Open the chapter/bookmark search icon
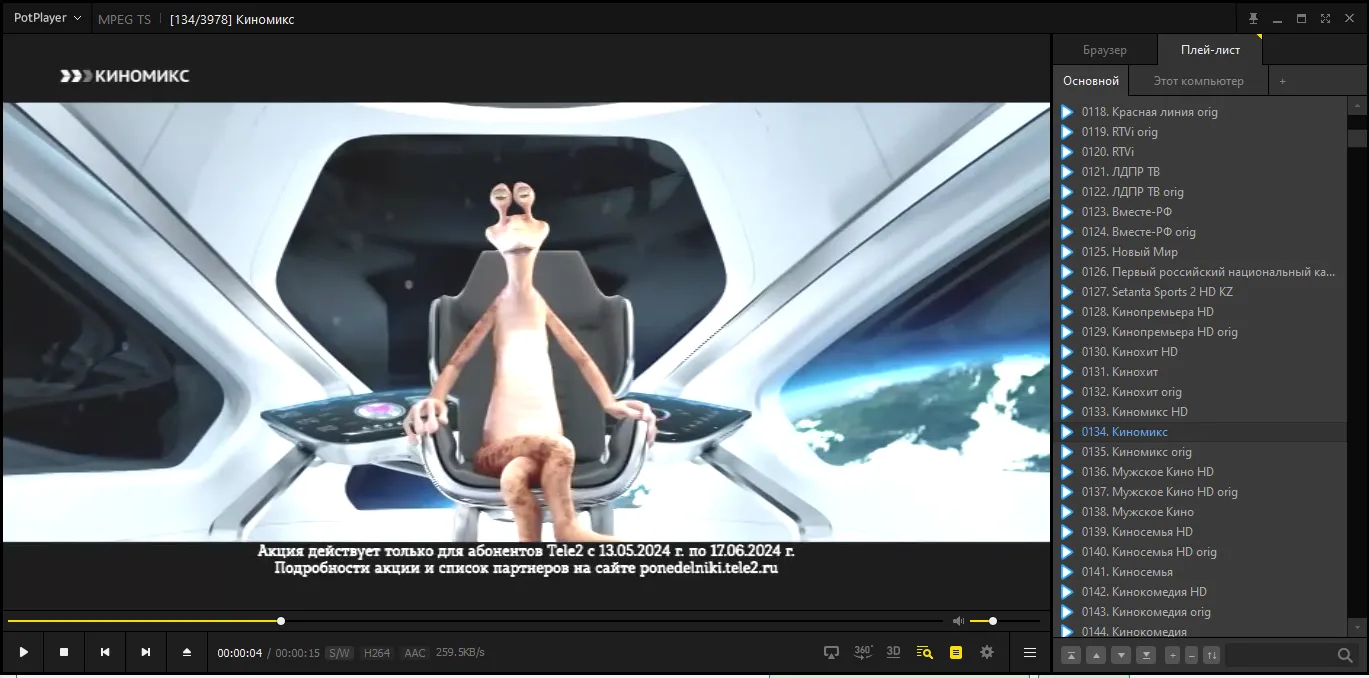This screenshot has height=678, width=1369. 924,652
